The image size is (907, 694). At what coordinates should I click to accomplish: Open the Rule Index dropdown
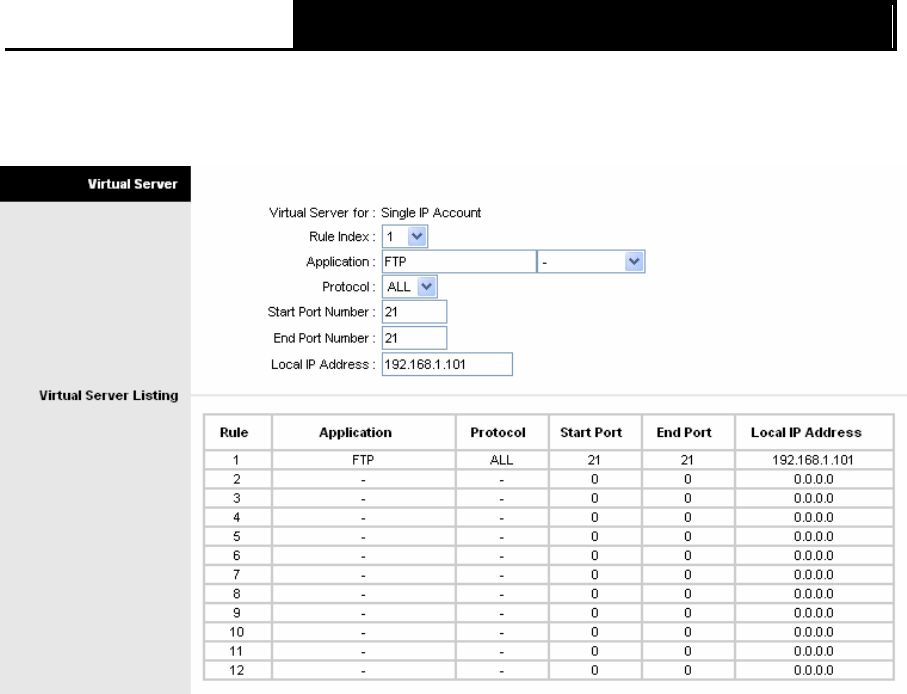click(404, 237)
